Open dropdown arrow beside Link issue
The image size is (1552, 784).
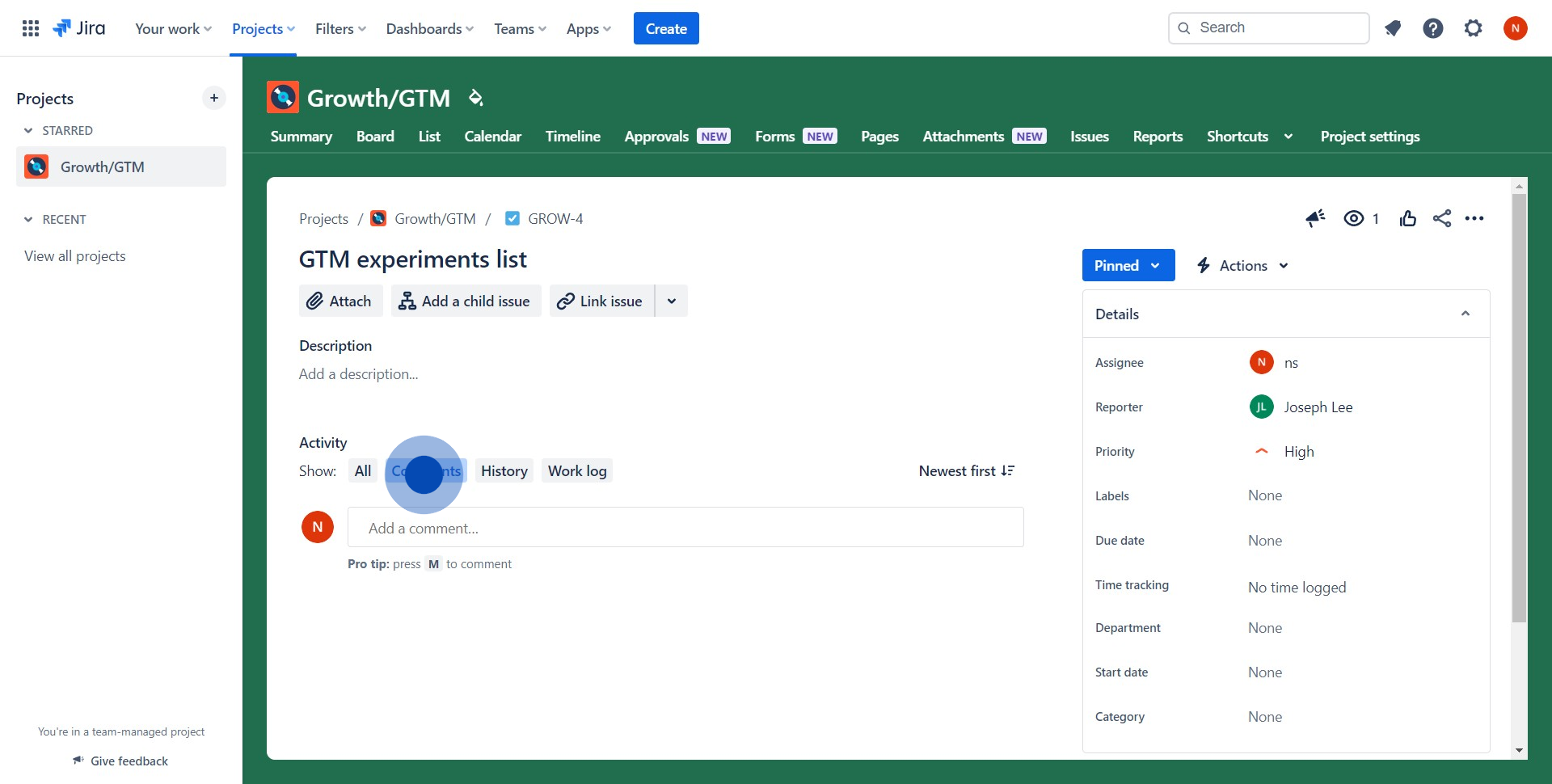tap(672, 301)
